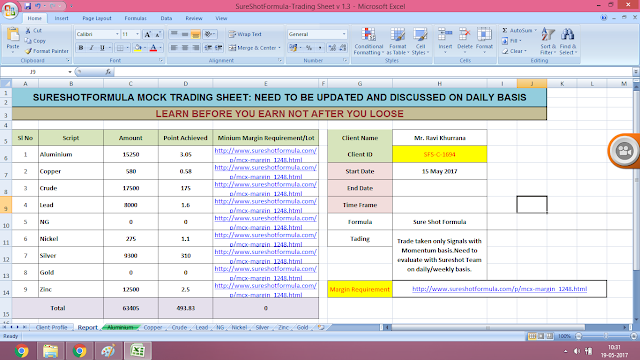Toggle center horizontal alignment

point(185,48)
